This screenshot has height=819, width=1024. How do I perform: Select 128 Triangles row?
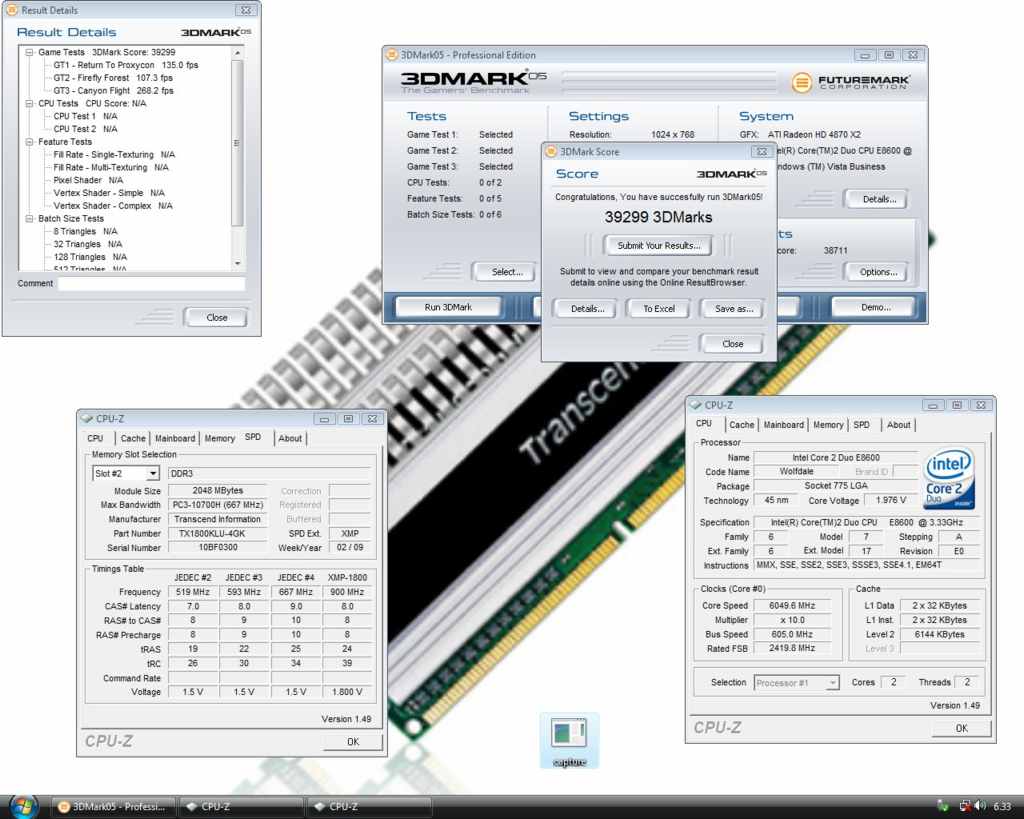(x=90, y=257)
